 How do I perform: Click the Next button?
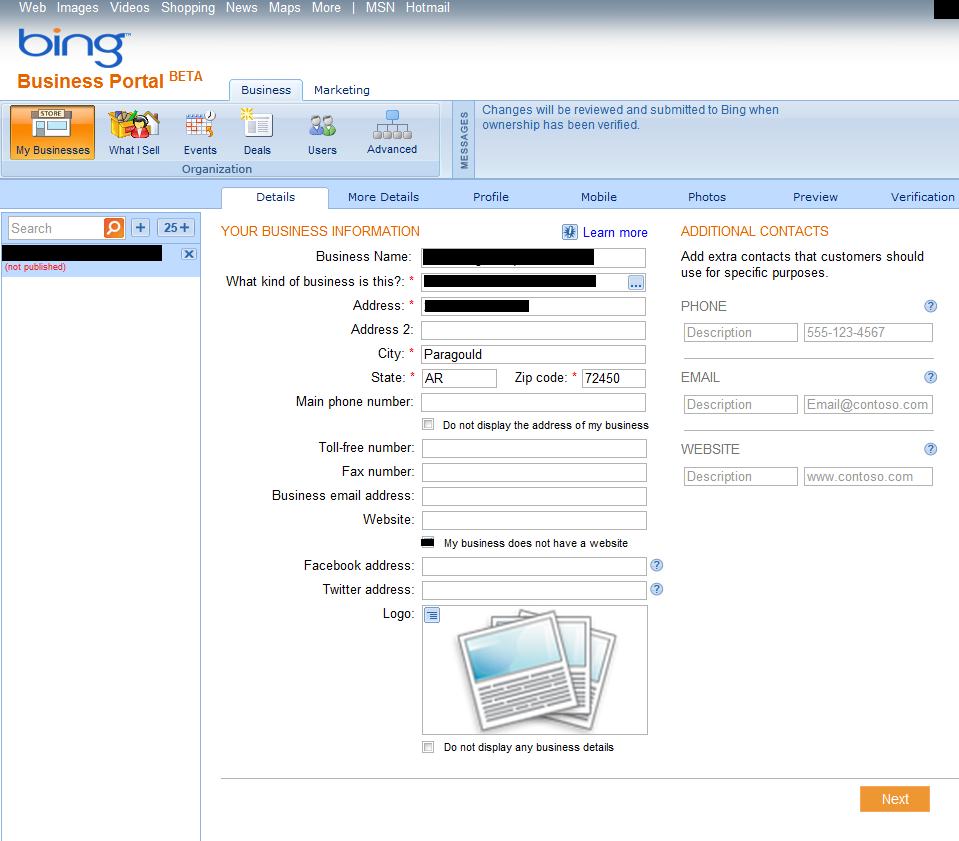coord(895,799)
